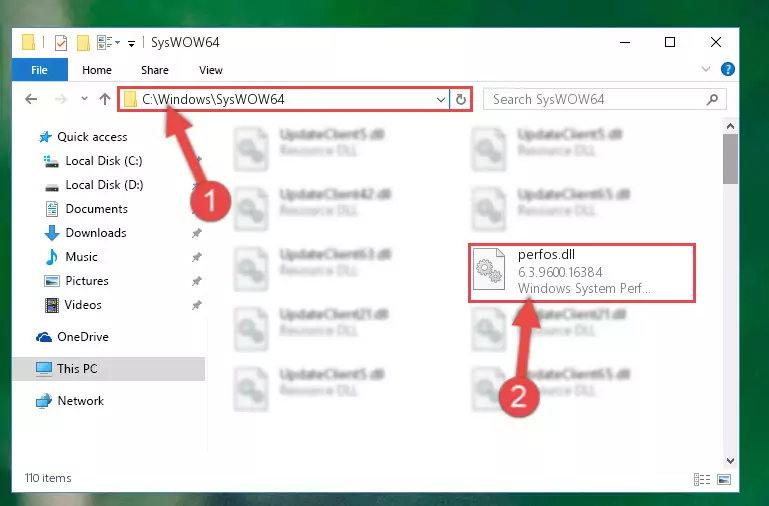The height and width of the screenshot is (506, 769).
Task: Click the Search SysWOW64 box
Action: 604,100
